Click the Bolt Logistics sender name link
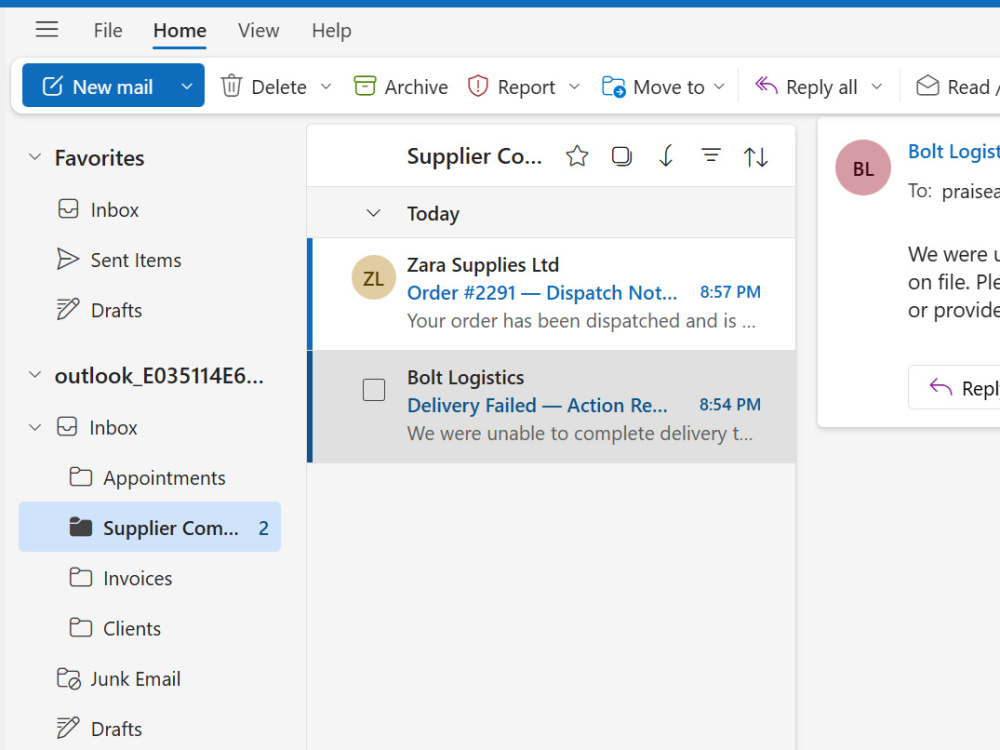 tap(954, 152)
